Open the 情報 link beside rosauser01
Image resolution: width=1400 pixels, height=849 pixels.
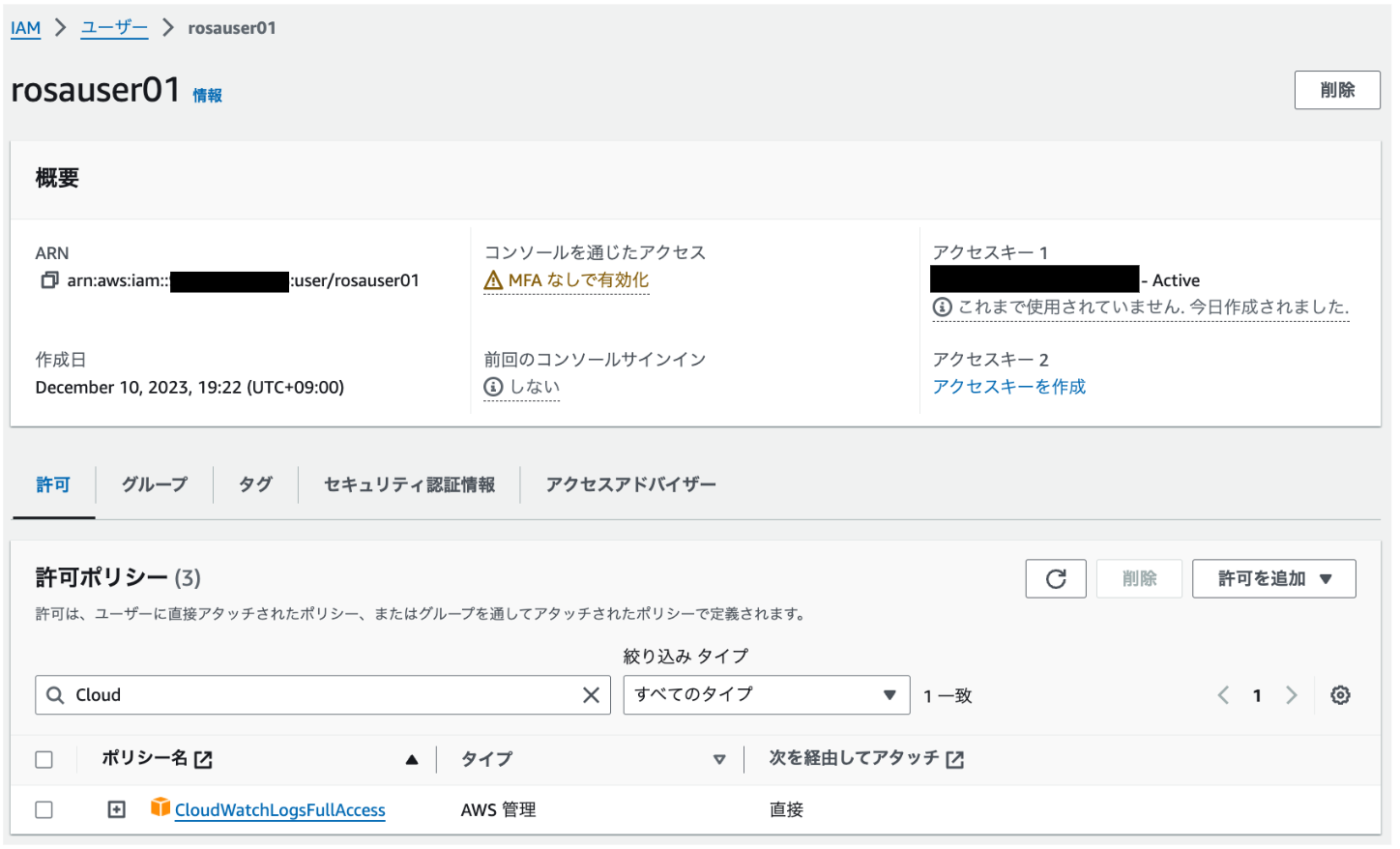(x=207, y=96)
